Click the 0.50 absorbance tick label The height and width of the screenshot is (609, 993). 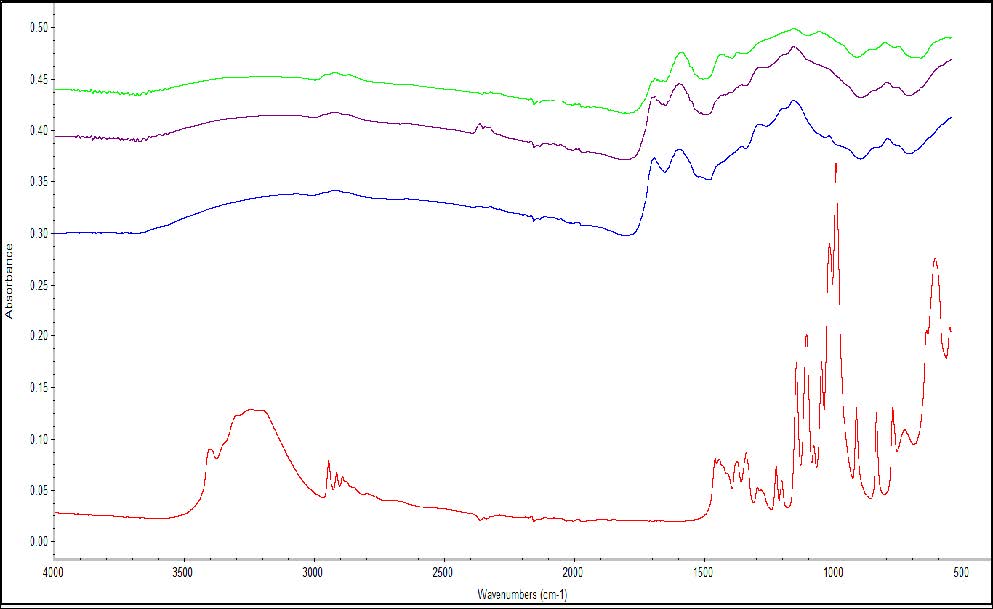(37, 27)
